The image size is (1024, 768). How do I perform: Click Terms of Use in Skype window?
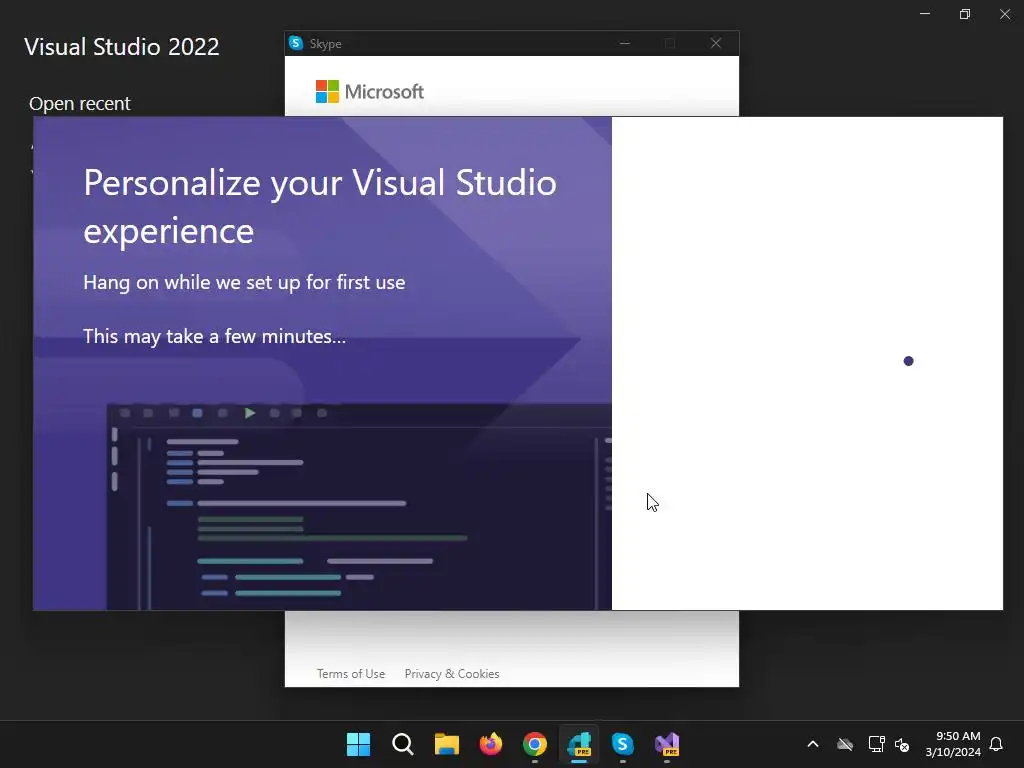point(351,673)
